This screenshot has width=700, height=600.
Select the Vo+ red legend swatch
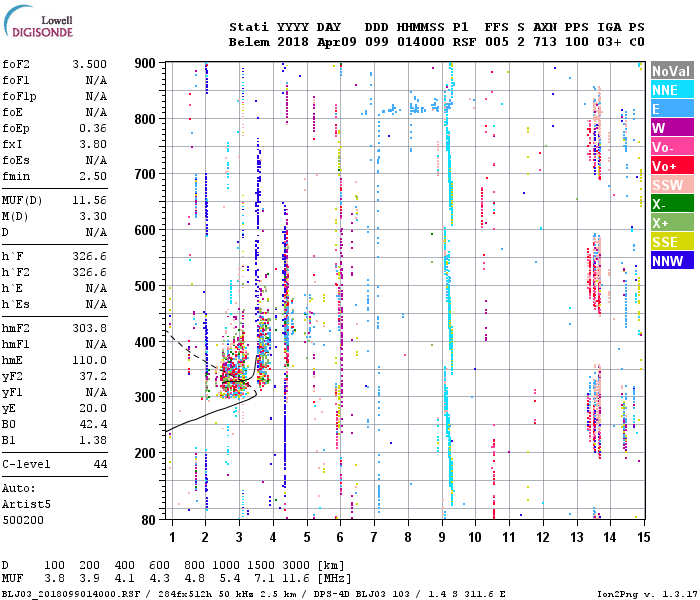[672, 166]
